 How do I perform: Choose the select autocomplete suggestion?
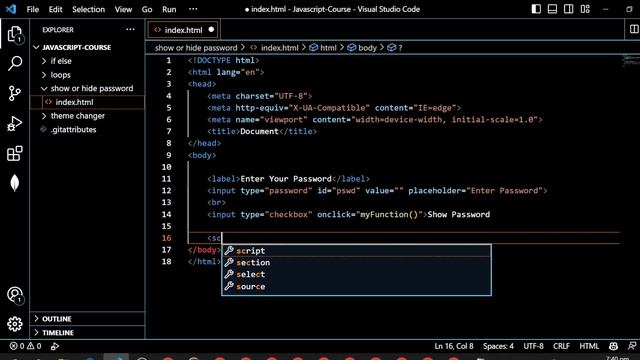(x=356, y=274)
